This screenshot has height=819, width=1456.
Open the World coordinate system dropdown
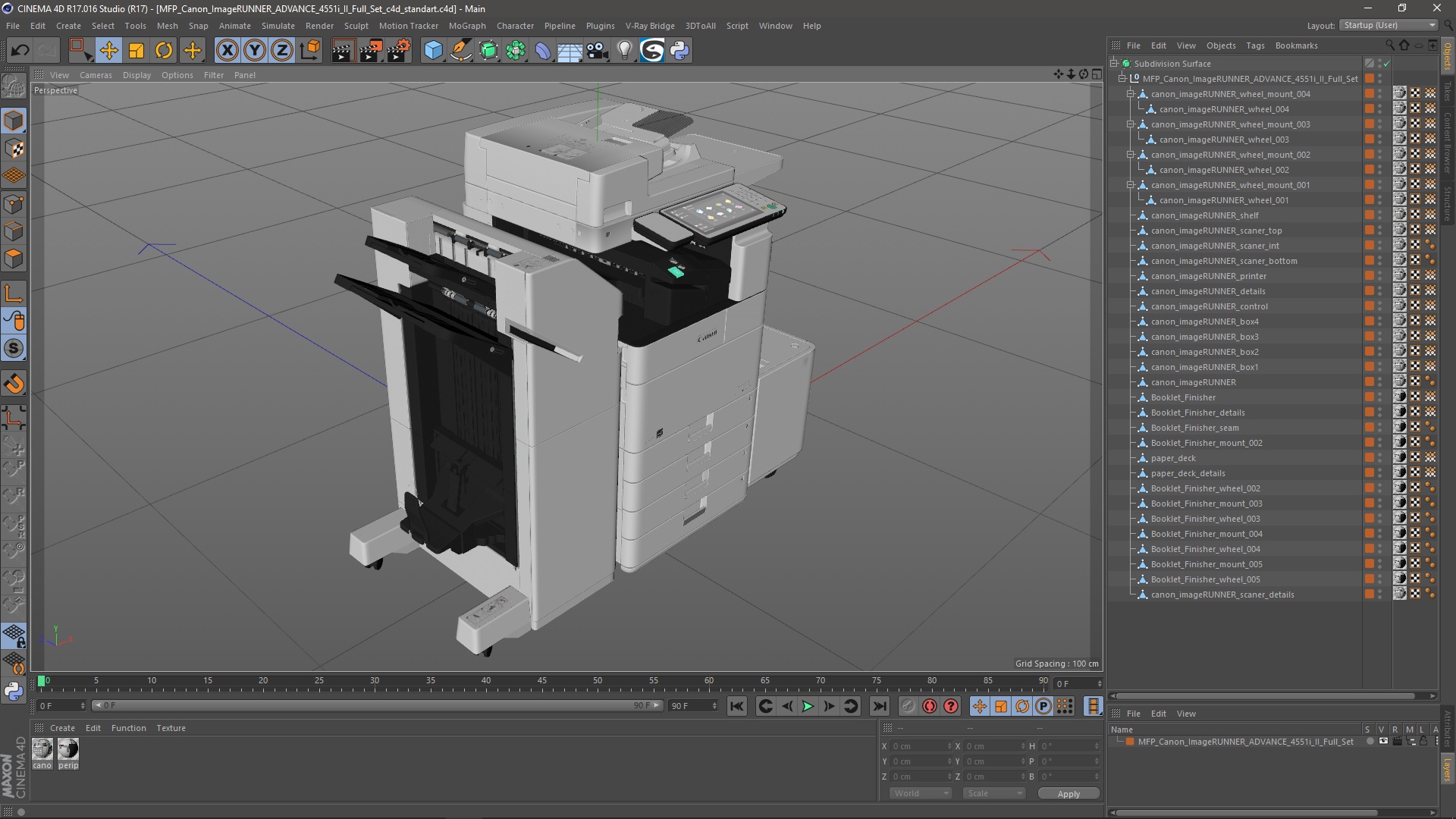[x=921, y=793]
